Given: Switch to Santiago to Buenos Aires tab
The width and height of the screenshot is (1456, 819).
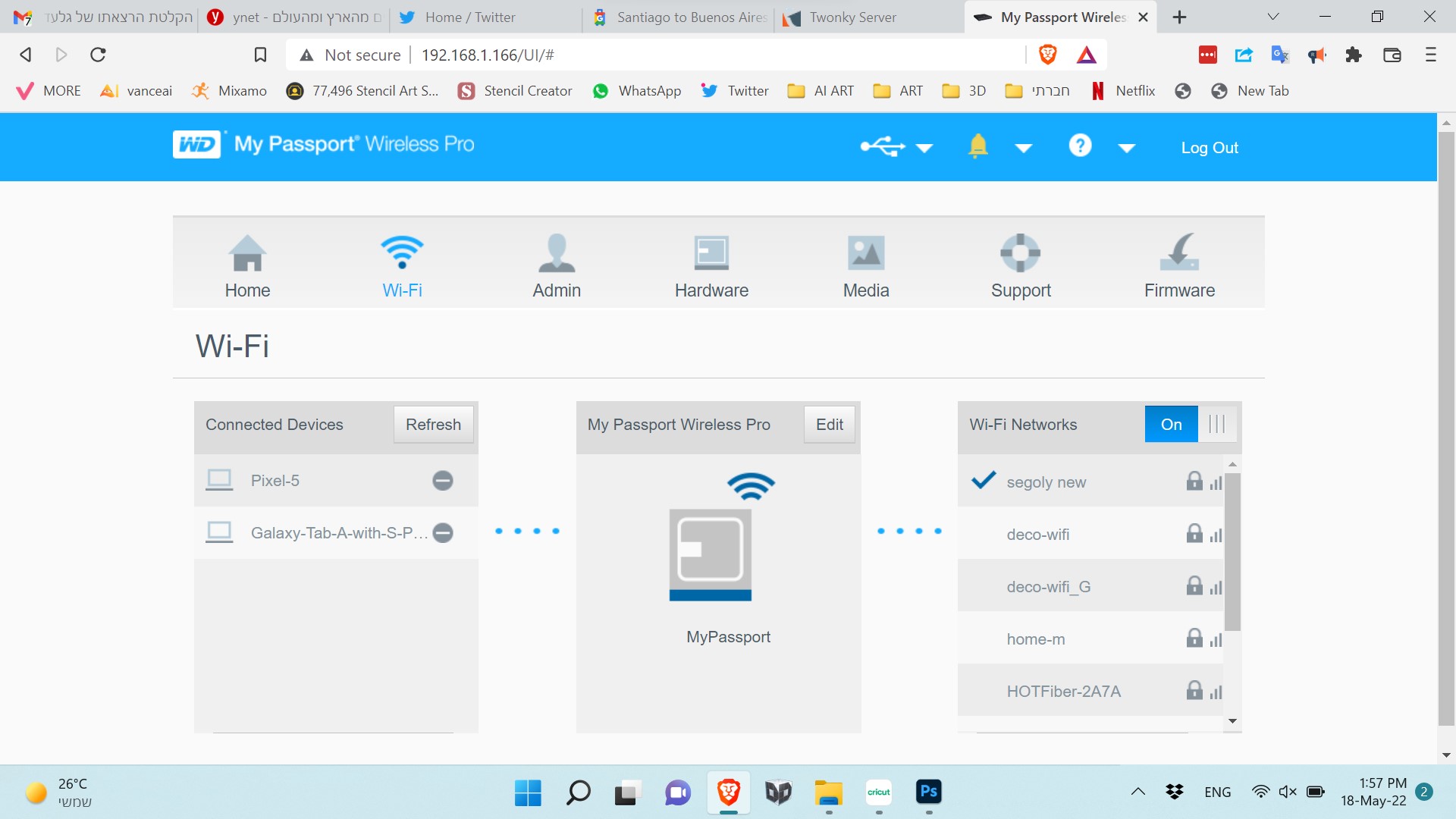Looking at the screenshot, I should click(679, 17).
